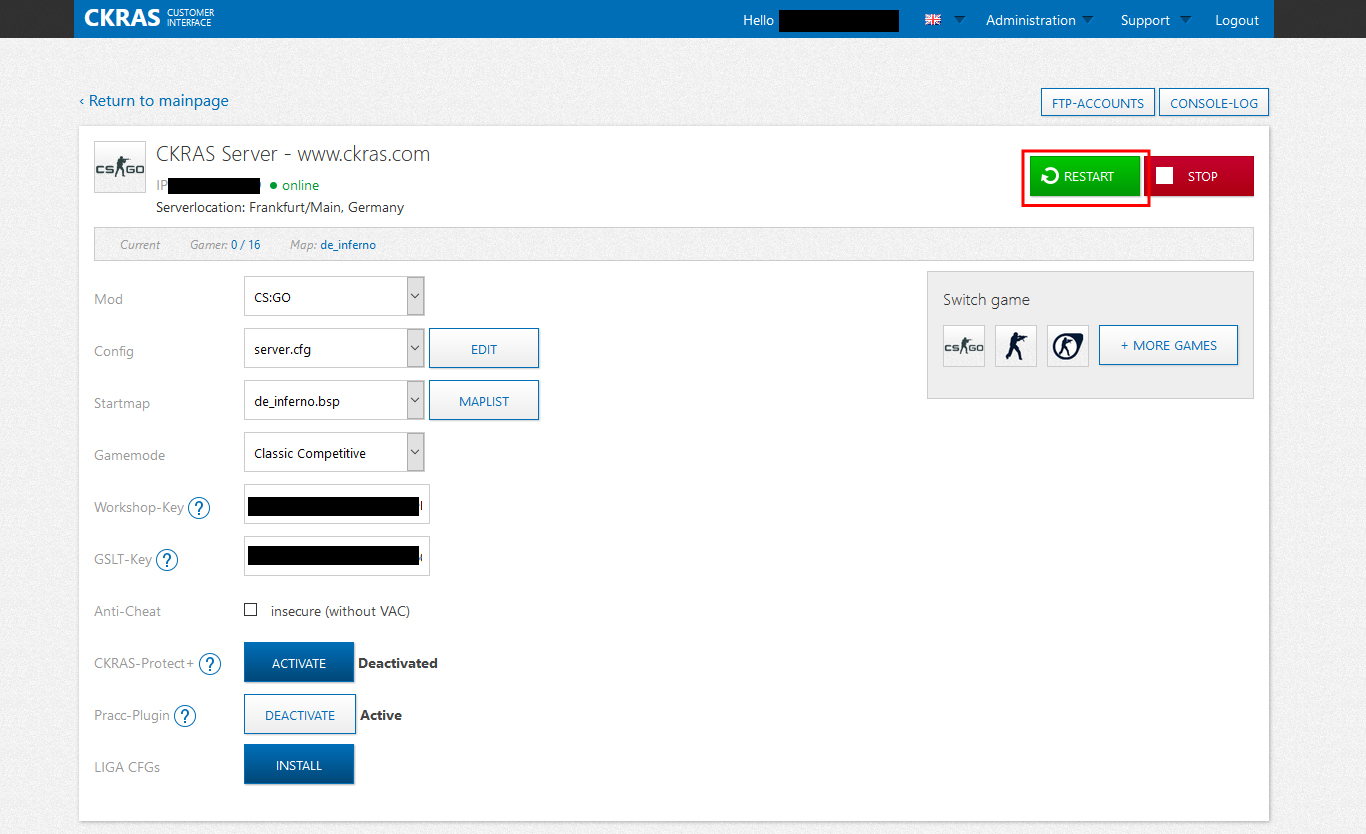The height and width of the screenshot is (834, 1366).
Task: Click the online status text
Action: click(x=300, y=186)
